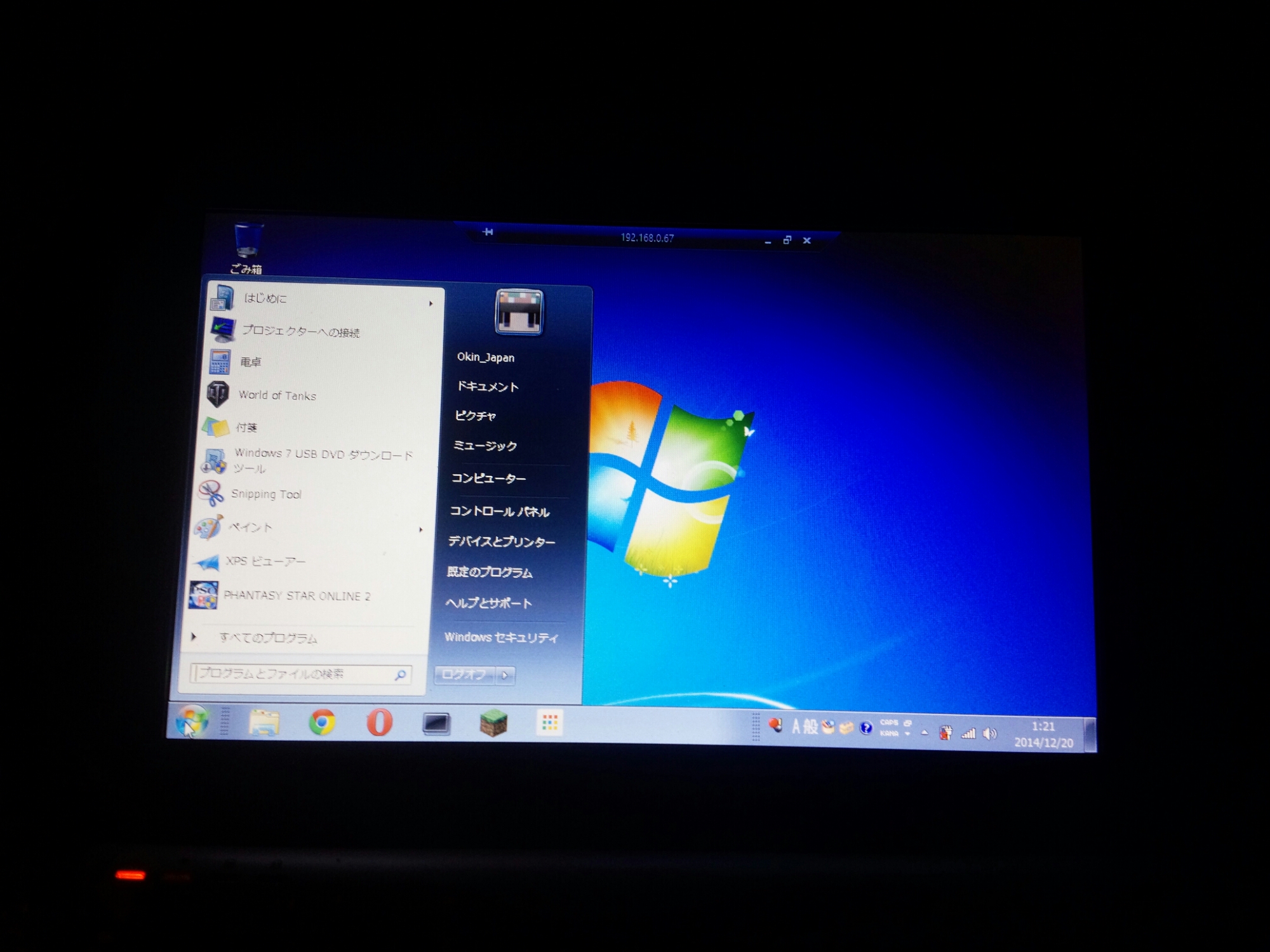Open the network signal tray icon
Viewport: 1270px width, 952px height.
pyautogui.click(x=968, y=734)
